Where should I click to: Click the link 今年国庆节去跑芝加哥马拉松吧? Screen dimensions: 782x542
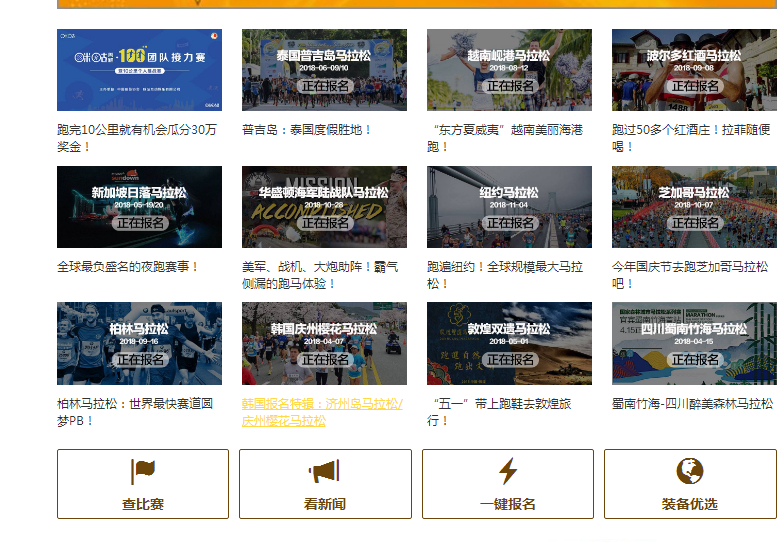[x=690, y=275]
